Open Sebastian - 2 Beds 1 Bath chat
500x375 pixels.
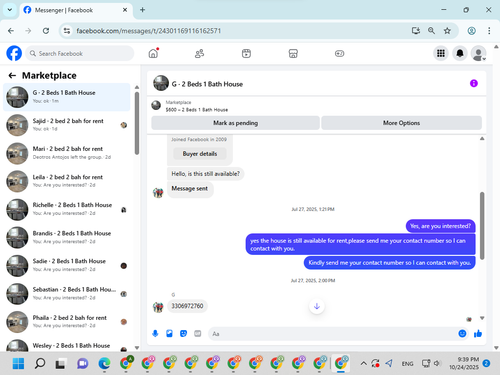[67, 294]
